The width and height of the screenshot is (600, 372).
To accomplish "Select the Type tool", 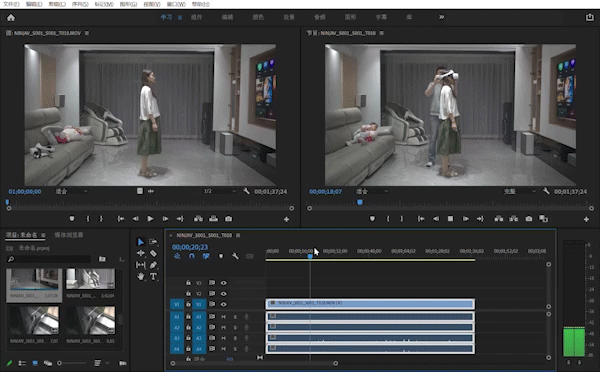I will click(x=153, y=276).
